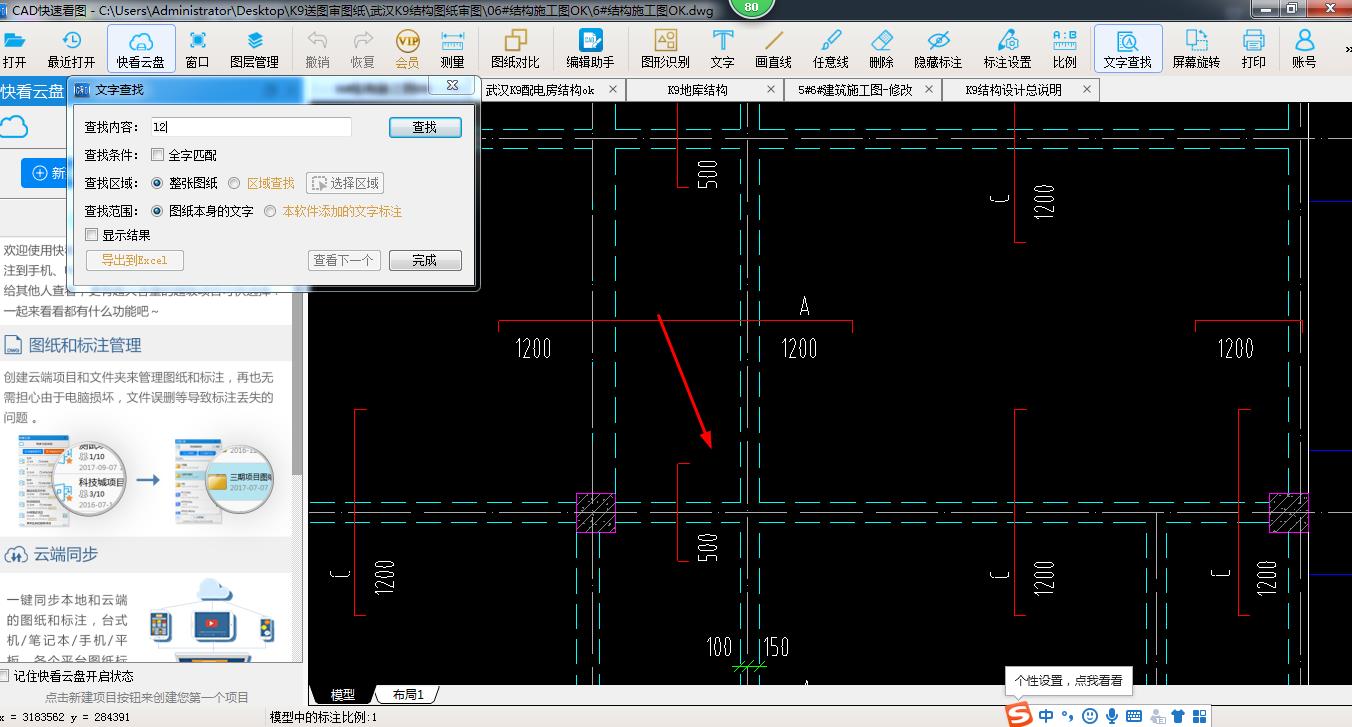
Task: Close the 武汉K9配电房结构ok tab
Action: tap(612, 90)
